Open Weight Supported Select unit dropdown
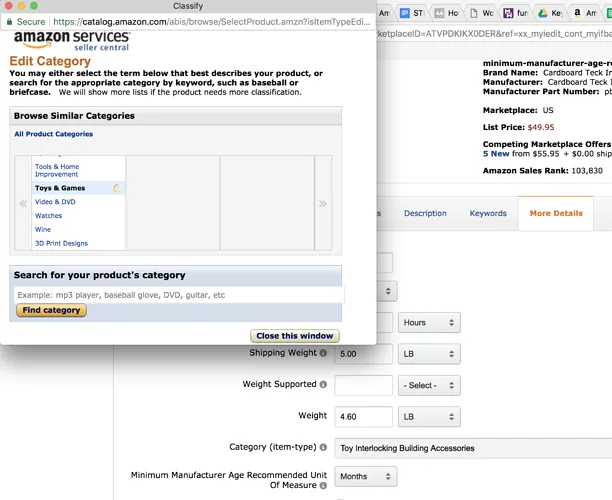The image size is (612, 500). (429, 385)
